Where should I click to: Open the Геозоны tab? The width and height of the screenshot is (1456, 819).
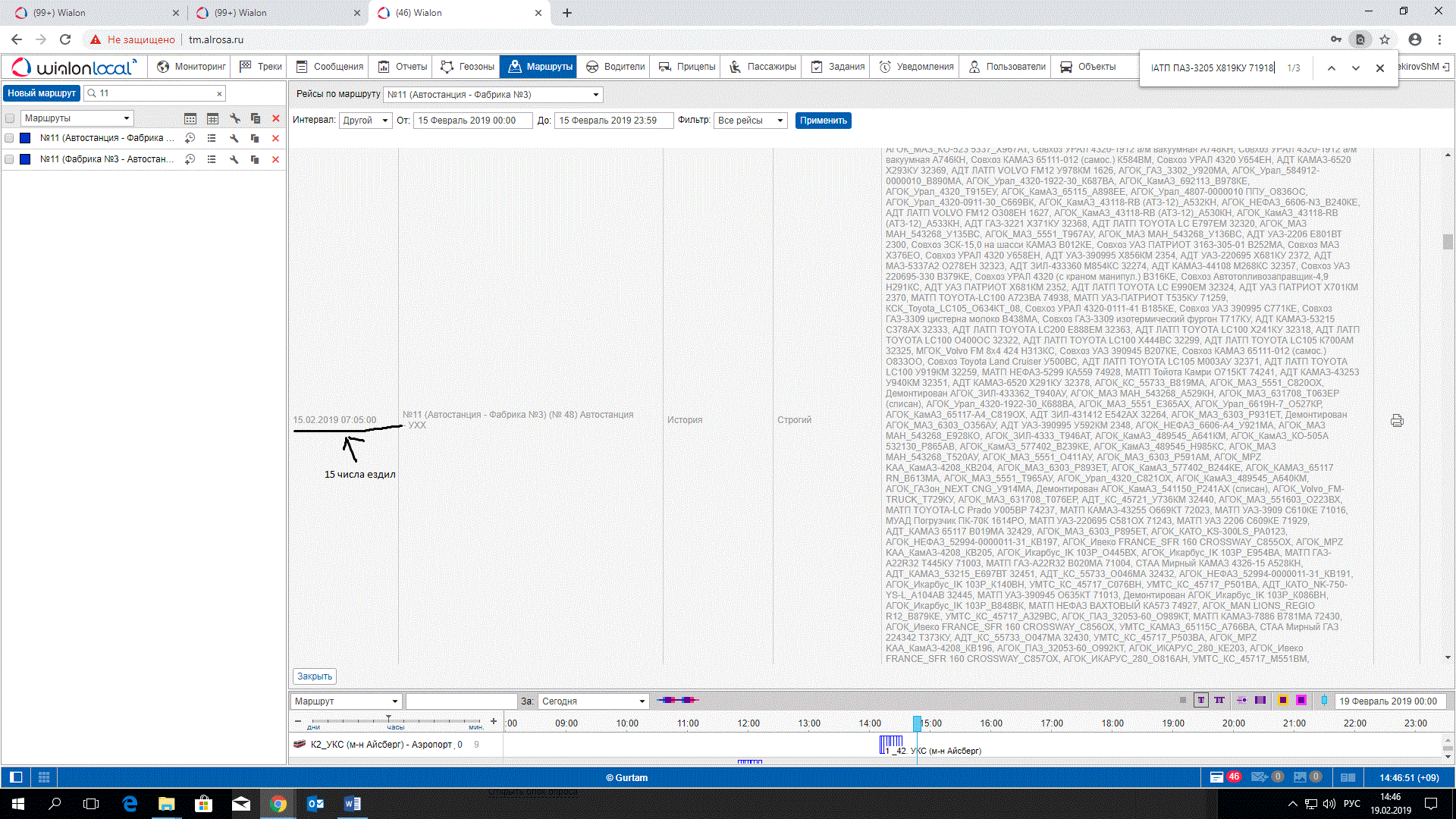pyautogui.click(x=467, y=67)
